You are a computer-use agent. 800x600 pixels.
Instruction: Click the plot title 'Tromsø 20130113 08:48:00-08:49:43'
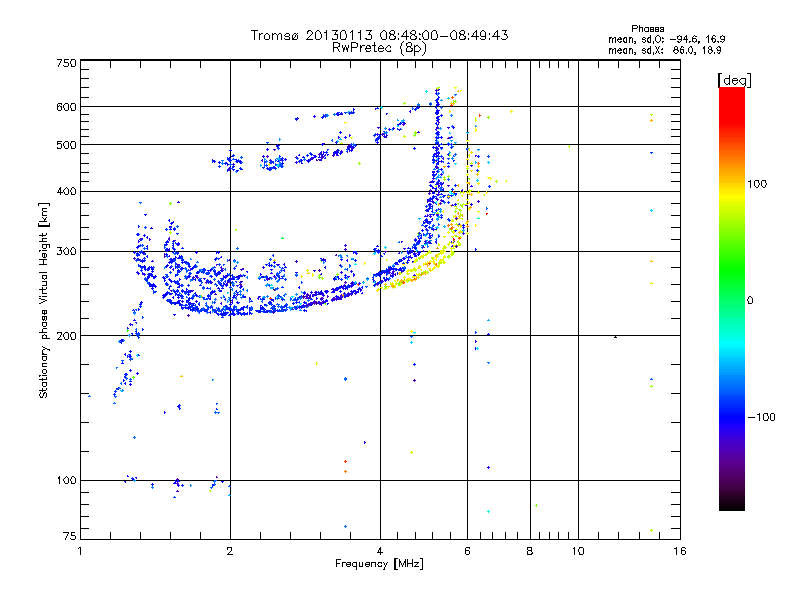(x=379, y=35)
